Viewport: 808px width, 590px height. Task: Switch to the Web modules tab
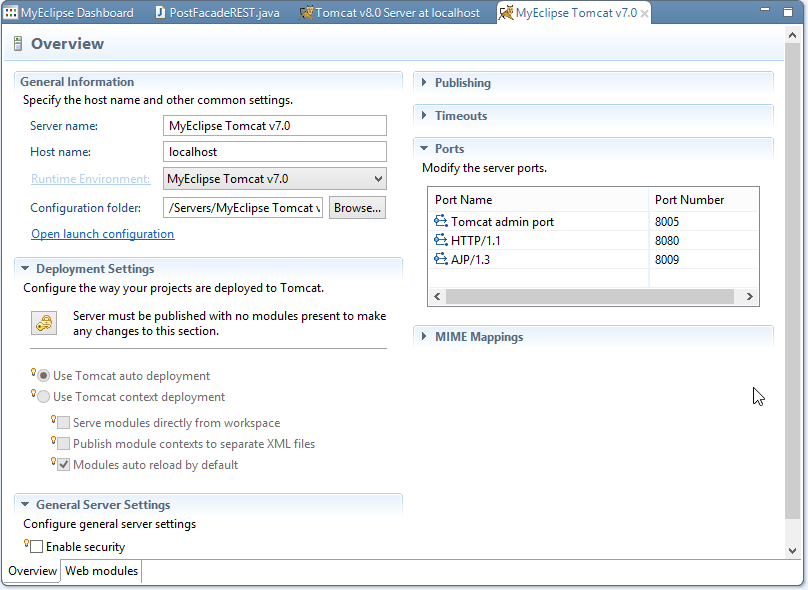point(100,571)
